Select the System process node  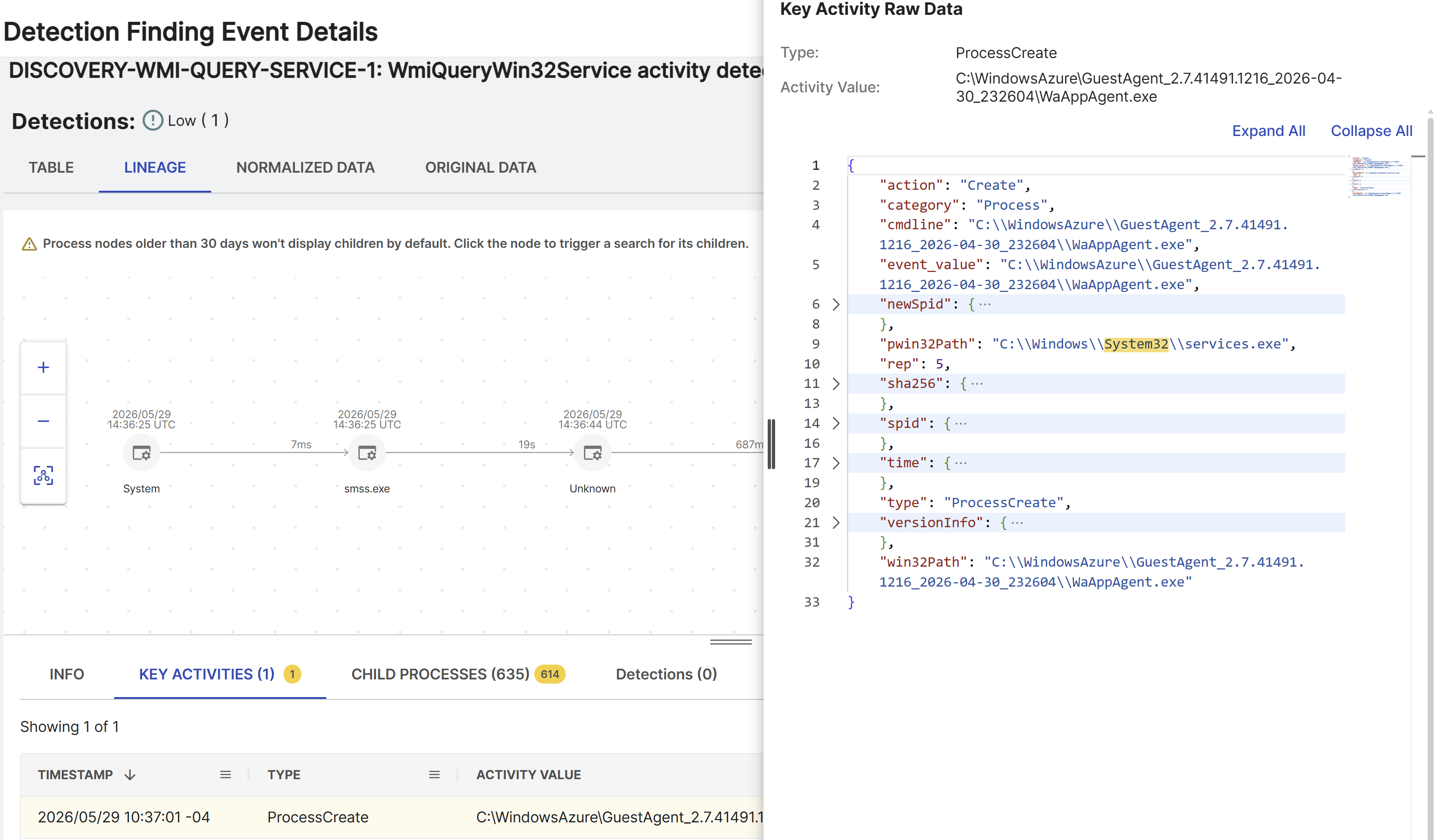coord(142,453)
